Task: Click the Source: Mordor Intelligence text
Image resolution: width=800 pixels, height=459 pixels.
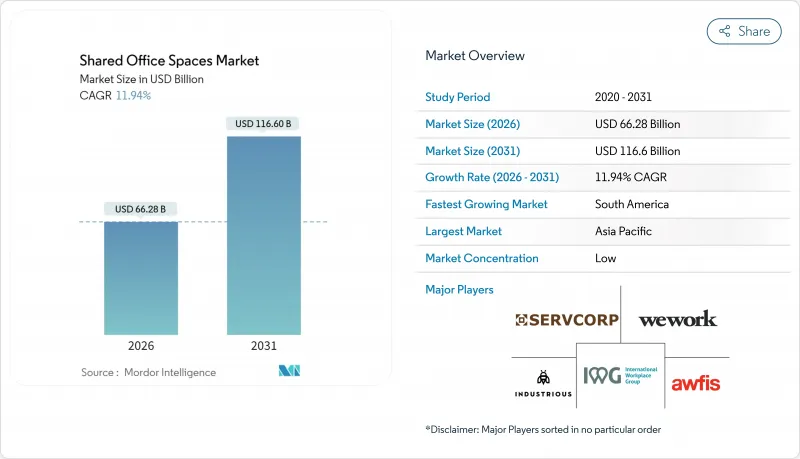Action: 148,372
